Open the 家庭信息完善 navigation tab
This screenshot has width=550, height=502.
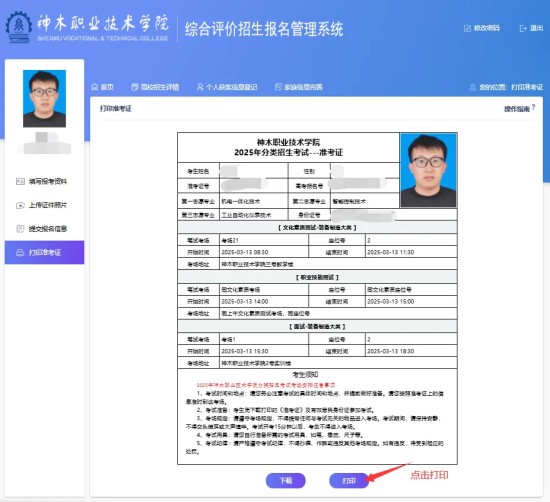click(x=299, y=87)
